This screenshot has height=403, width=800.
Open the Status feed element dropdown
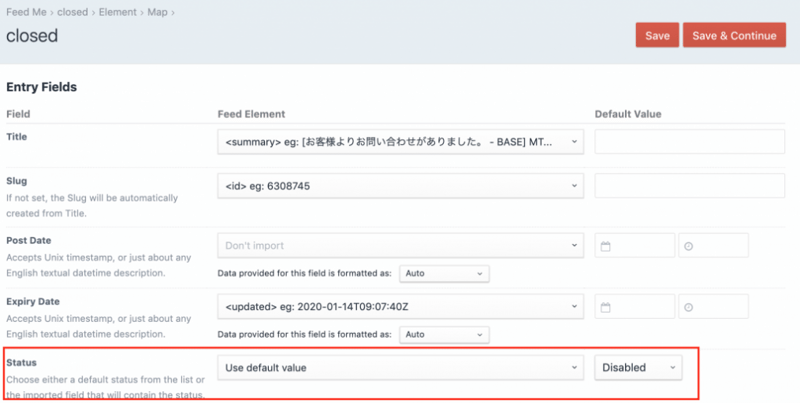pos(400,368)
